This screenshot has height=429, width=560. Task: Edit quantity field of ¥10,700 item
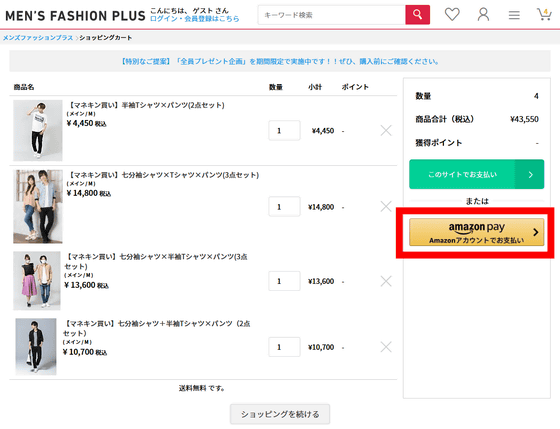[284, 347]
